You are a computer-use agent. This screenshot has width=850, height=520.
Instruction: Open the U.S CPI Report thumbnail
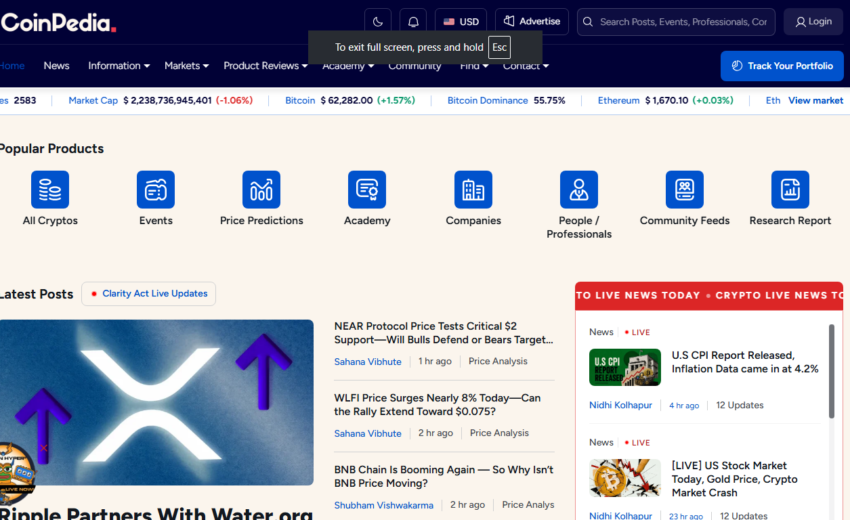(x=625, y=367)
